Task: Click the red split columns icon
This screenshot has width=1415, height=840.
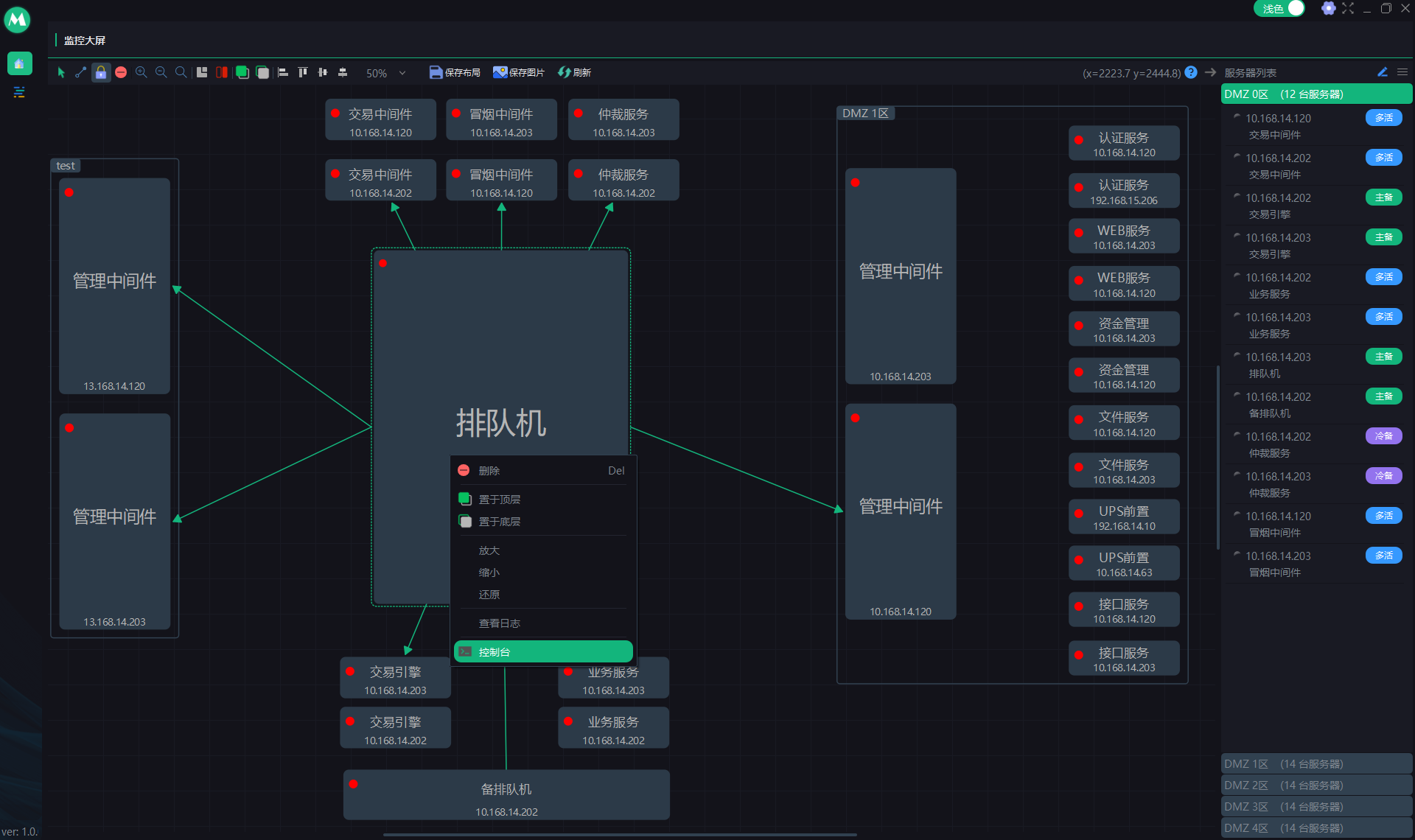Action: coord(222,72)
